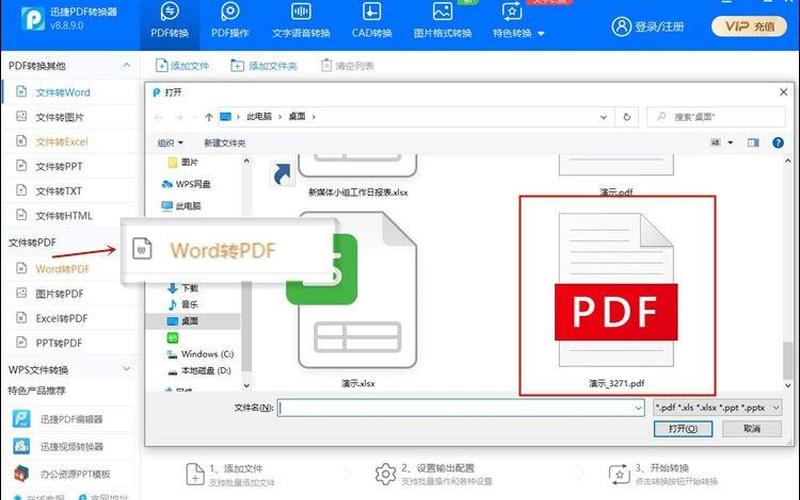The width and height of the screenshot is (800, 500).
Task: Select Windows (C:) drive
Action: point(200,354)
